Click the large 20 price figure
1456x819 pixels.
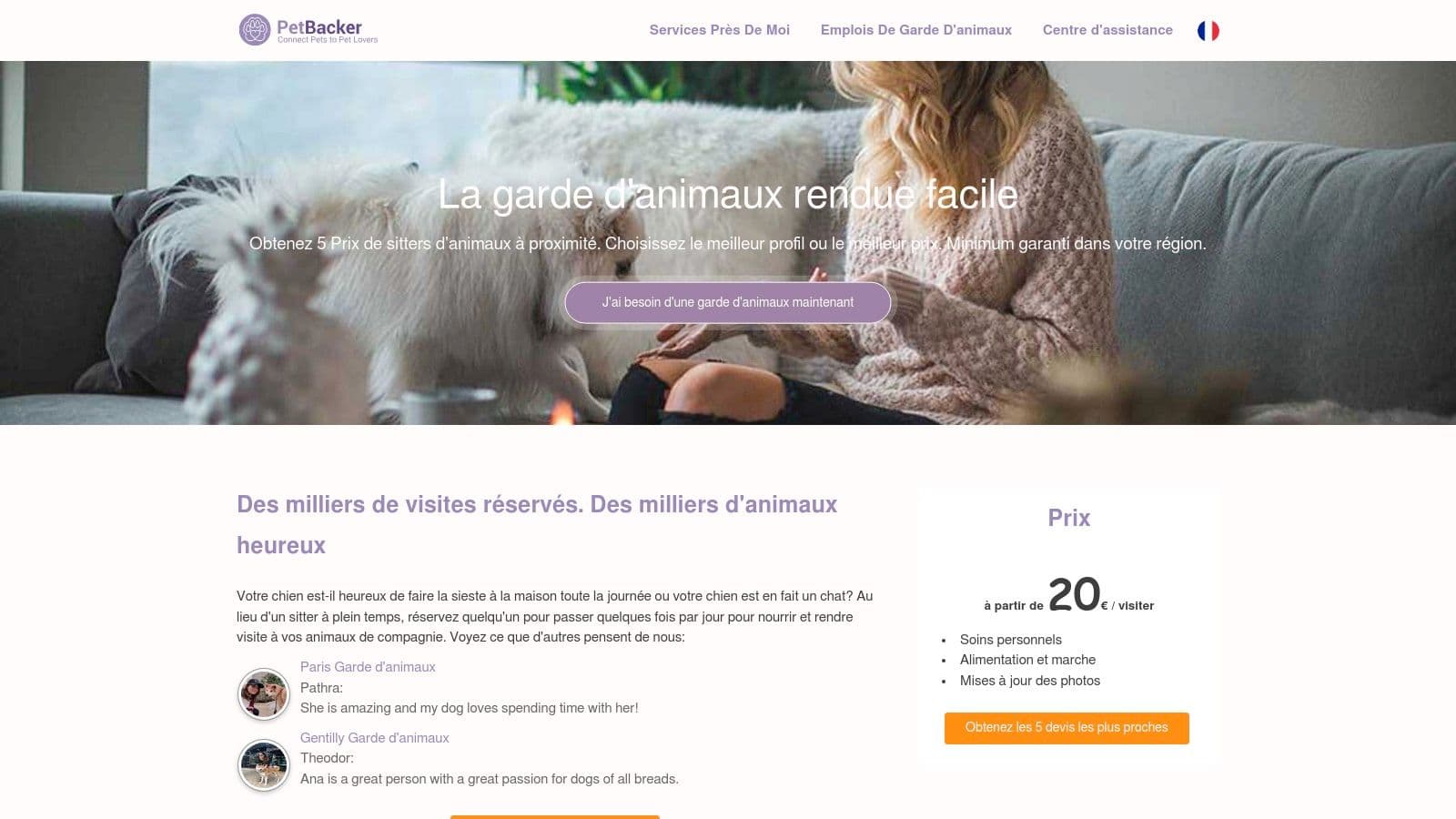point(1074,594)
